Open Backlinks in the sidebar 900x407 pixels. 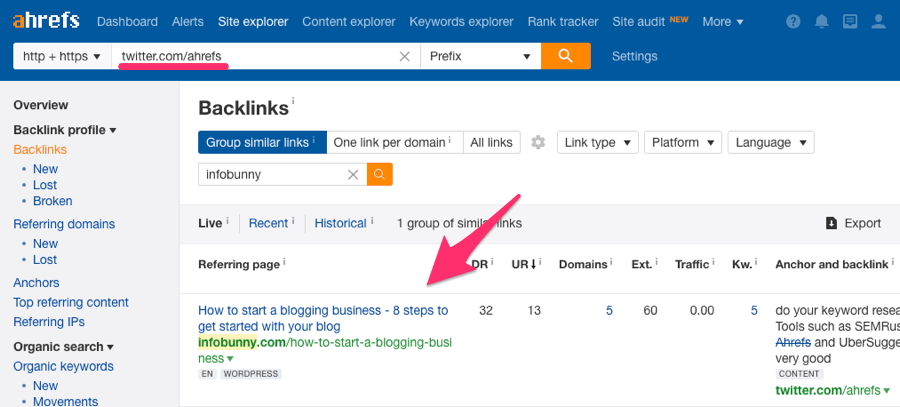[x=40, y=149]
